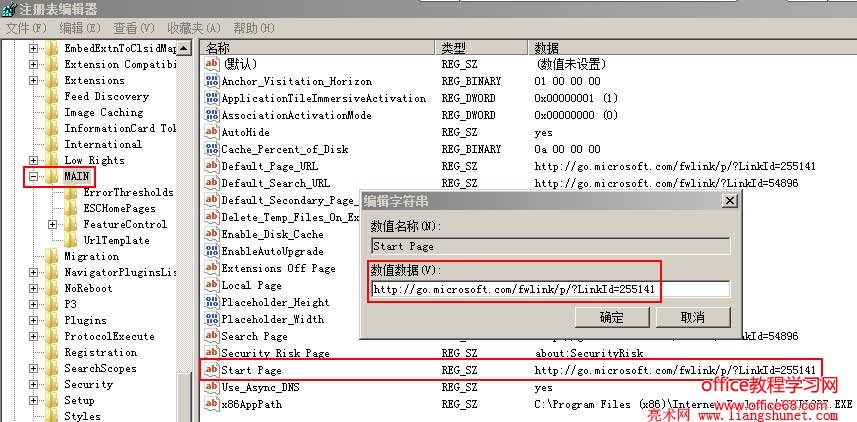857x422 pixels.
Task: Click string icon of Default_Page_URL
Action: click(212, 166)
